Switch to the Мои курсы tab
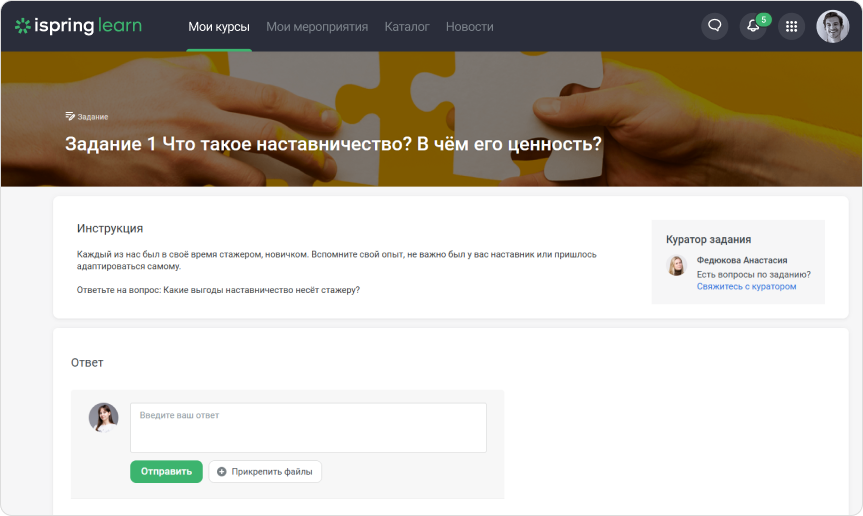 (x=219, y=26)
